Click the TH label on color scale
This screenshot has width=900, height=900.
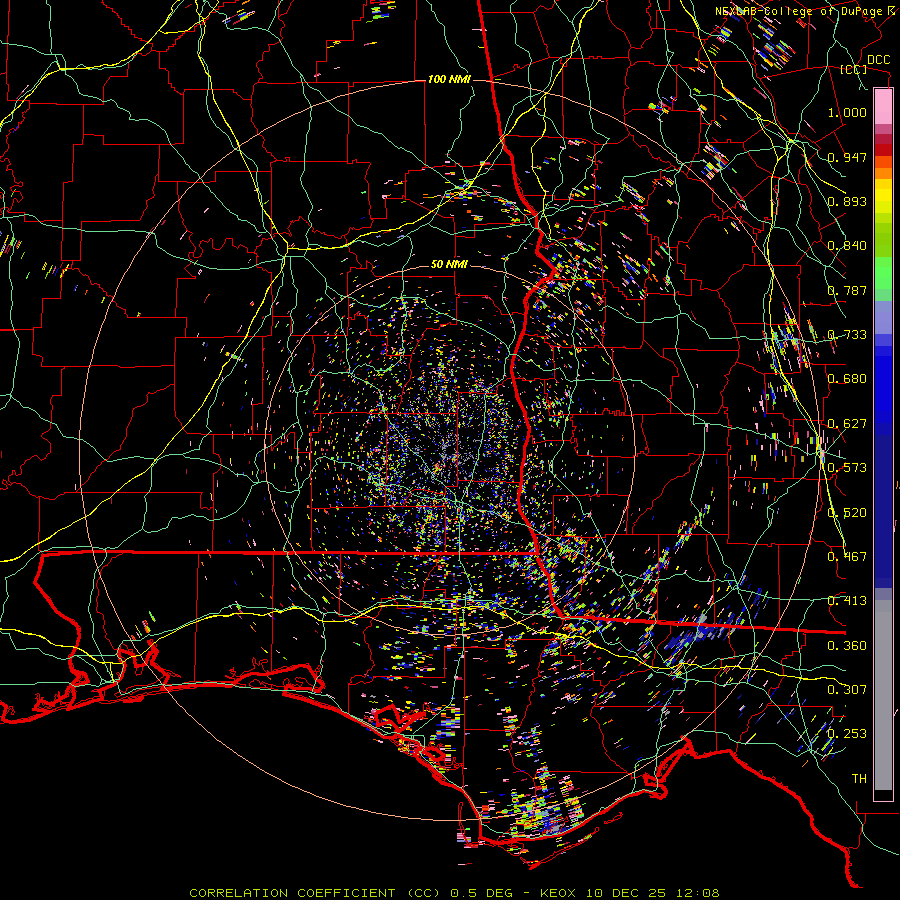click(x=859, y=779)
